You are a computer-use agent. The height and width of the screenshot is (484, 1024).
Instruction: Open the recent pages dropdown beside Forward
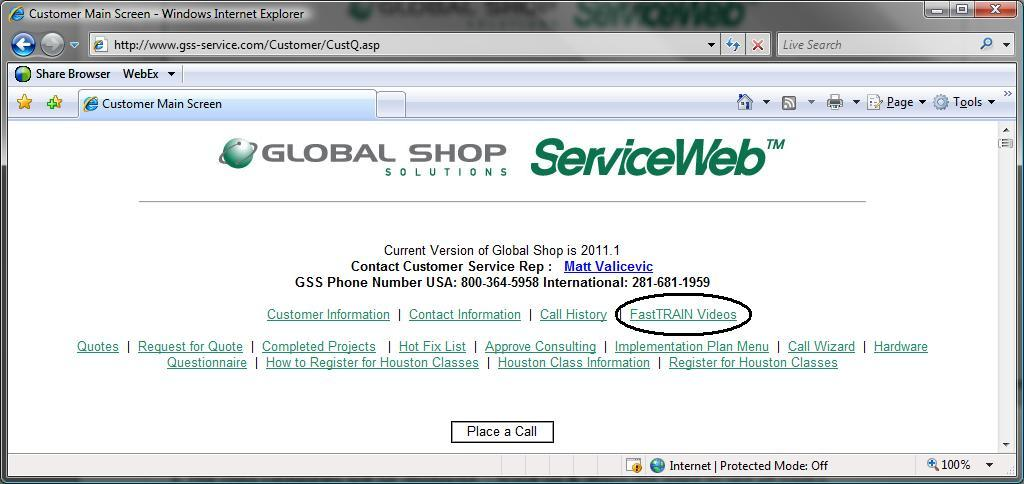tap(74, 45)
